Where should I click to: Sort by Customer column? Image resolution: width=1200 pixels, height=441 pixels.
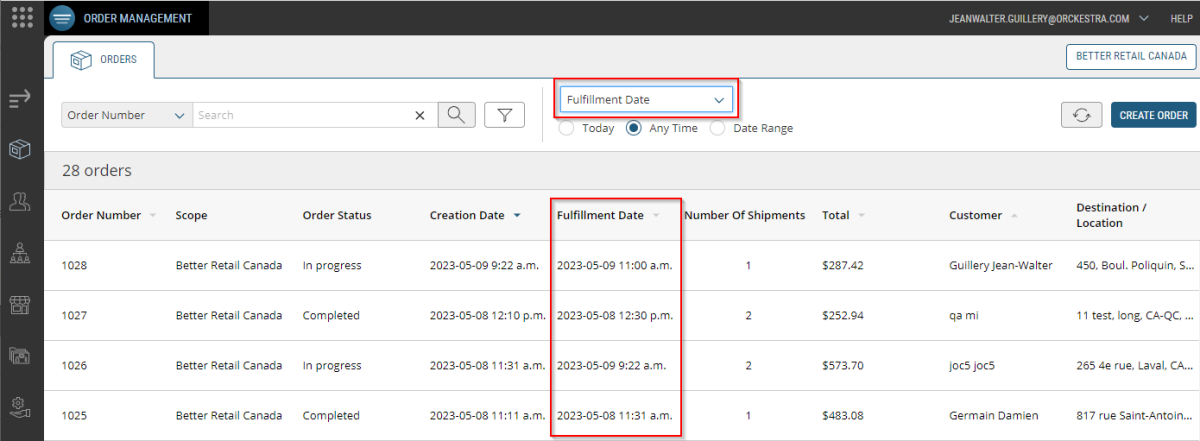tap(981, 215)
